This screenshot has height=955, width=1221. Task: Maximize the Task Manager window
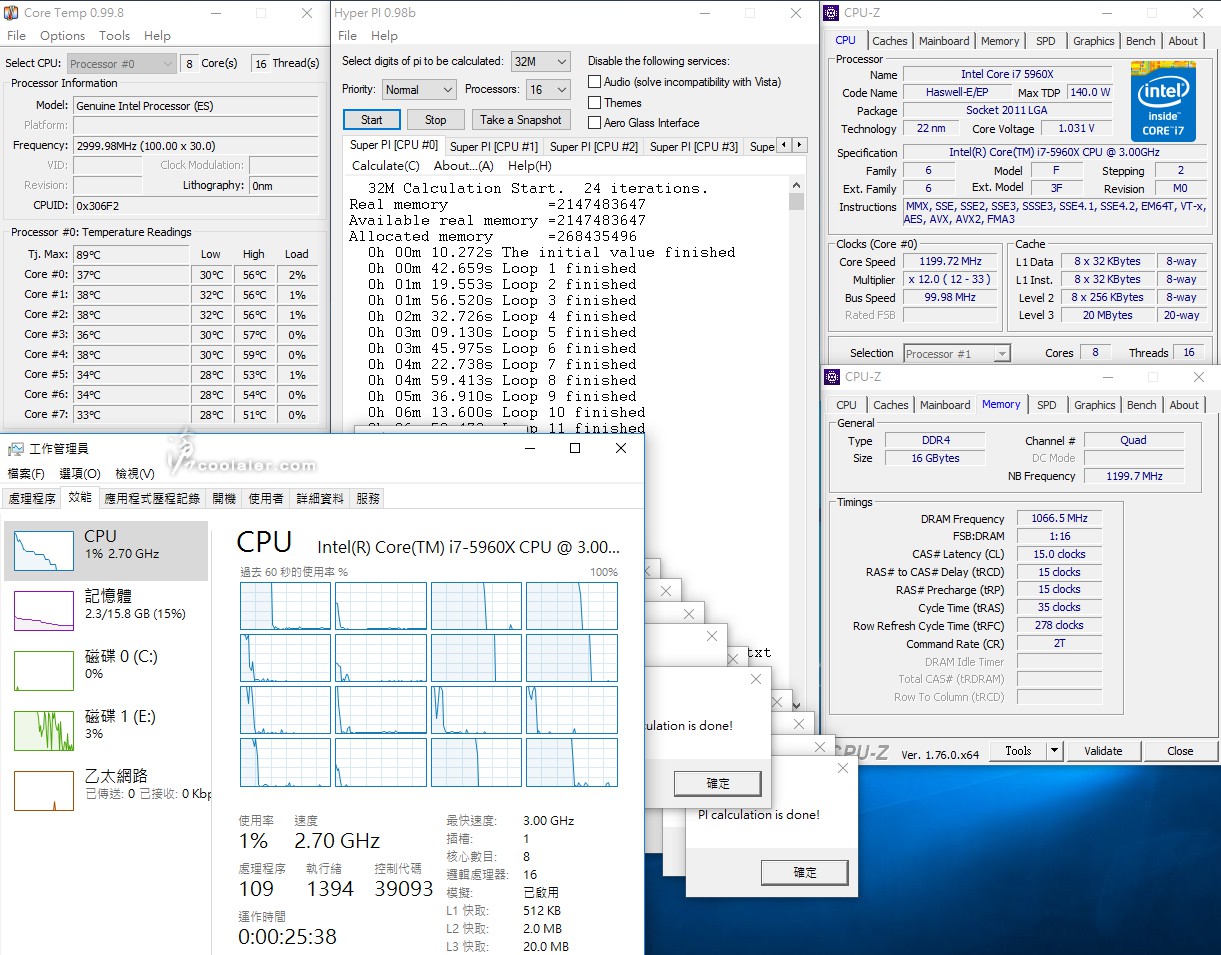pos(575,448)
